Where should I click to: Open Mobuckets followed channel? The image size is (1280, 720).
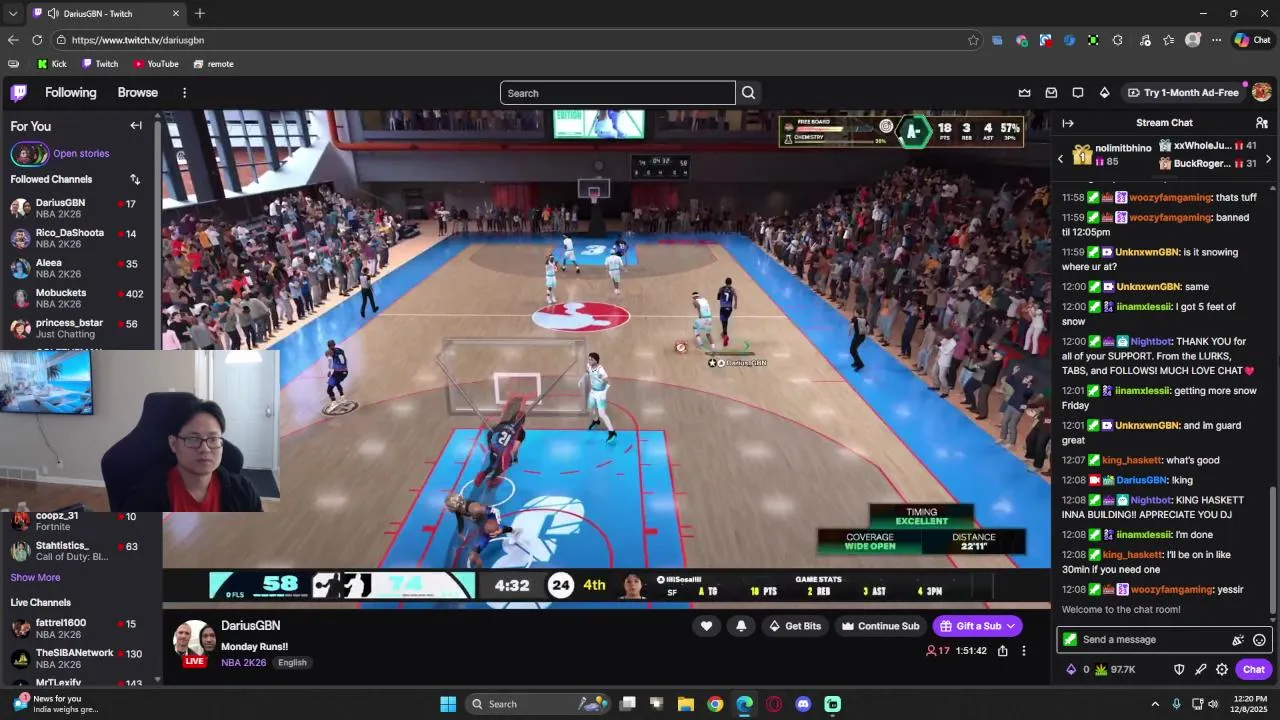pyautogui.click(x=78, y=298)
